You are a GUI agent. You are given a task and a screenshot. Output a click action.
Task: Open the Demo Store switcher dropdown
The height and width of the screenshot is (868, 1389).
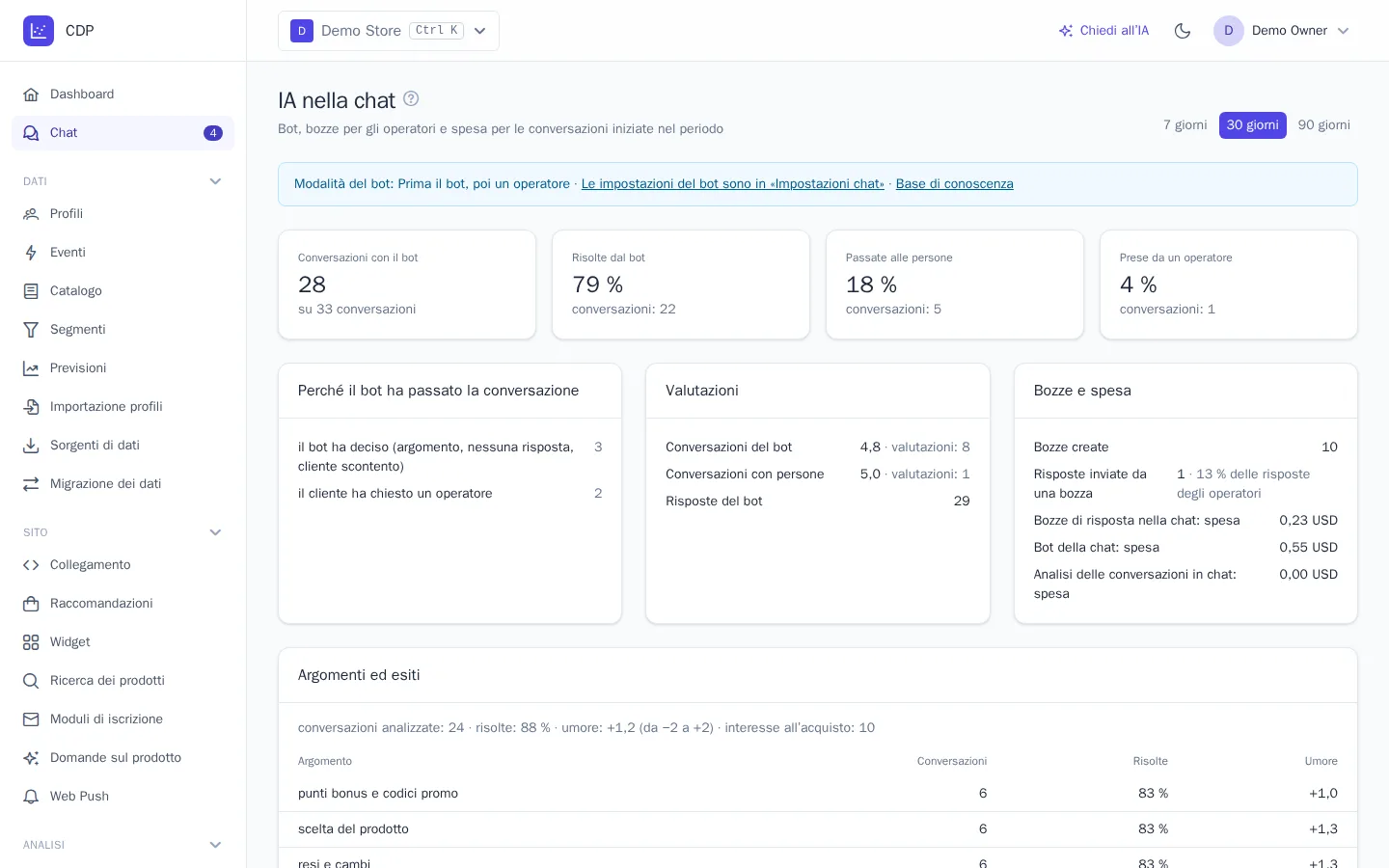pos(389,31)
